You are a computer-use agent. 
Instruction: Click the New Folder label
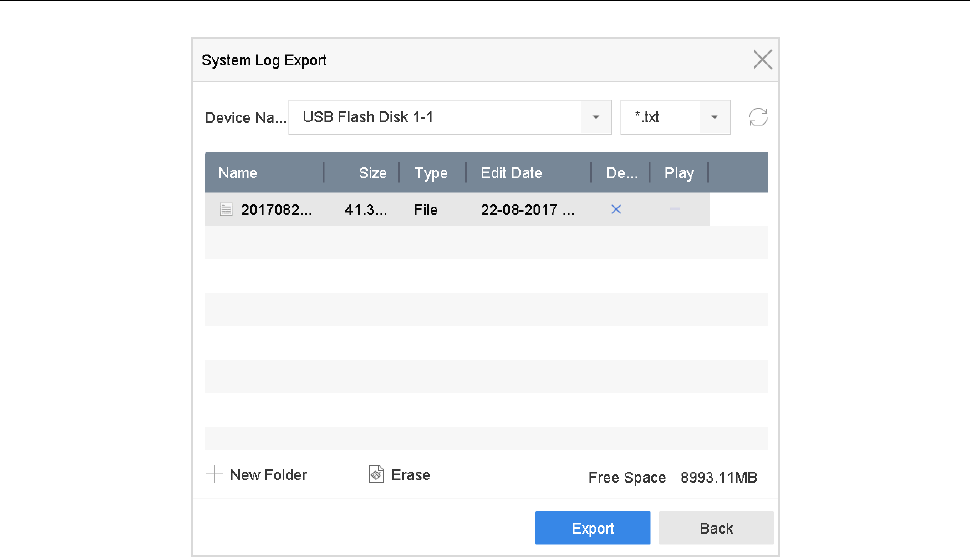point(268,475)
